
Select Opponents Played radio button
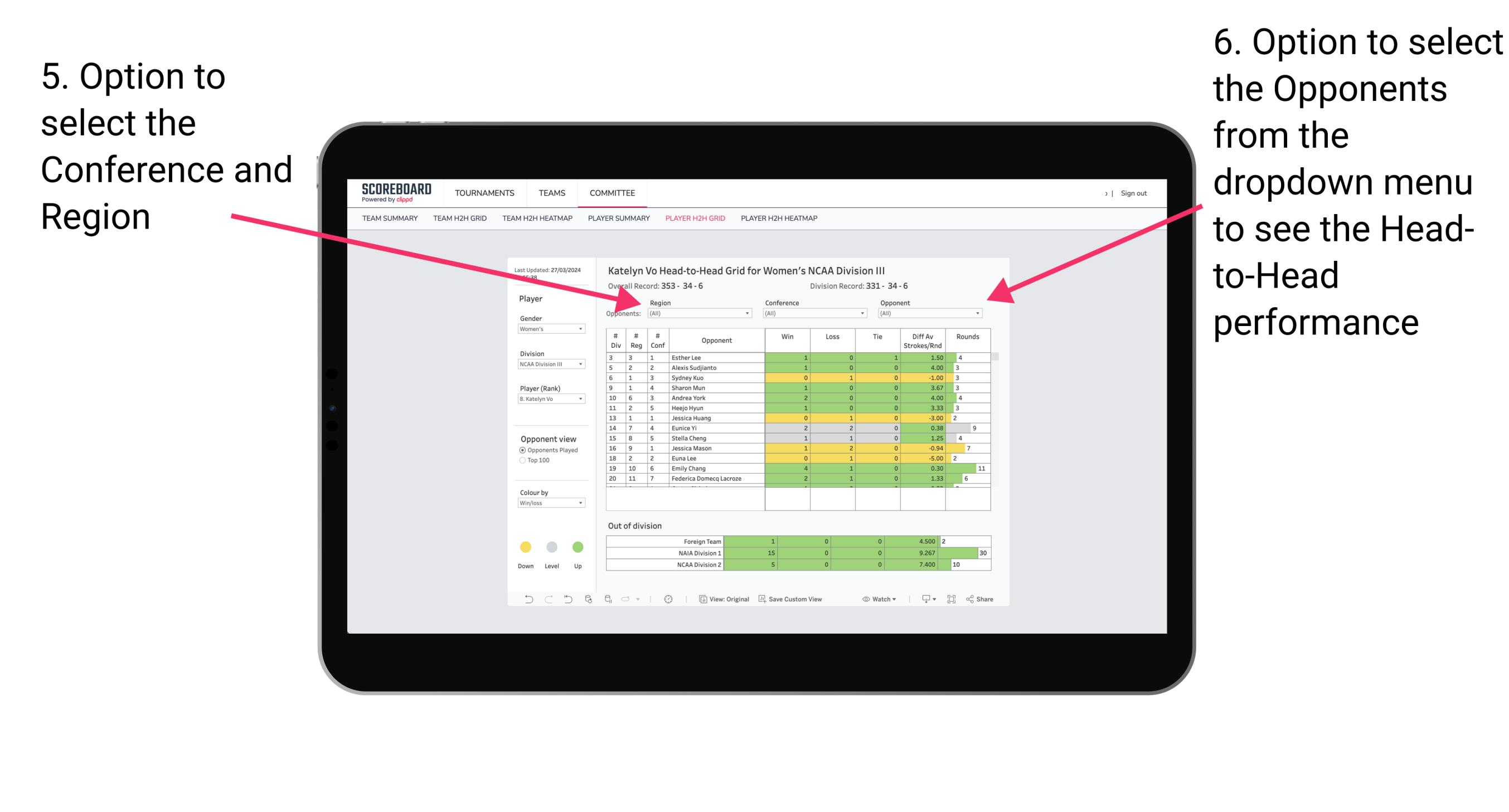click(x=521, y=448)
